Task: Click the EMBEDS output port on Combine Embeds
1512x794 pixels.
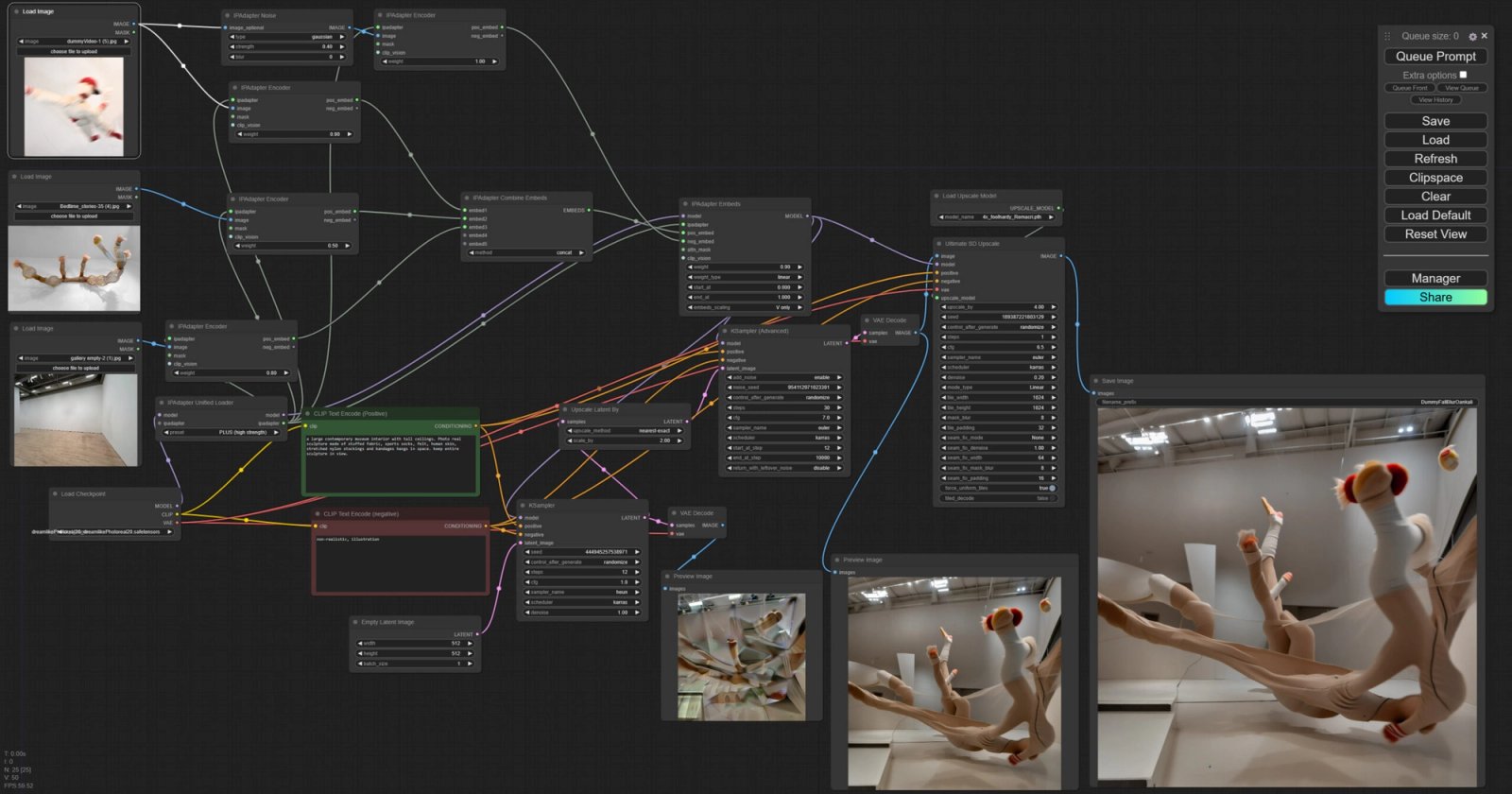Action: pyautogui.click(x=590, y=210)
